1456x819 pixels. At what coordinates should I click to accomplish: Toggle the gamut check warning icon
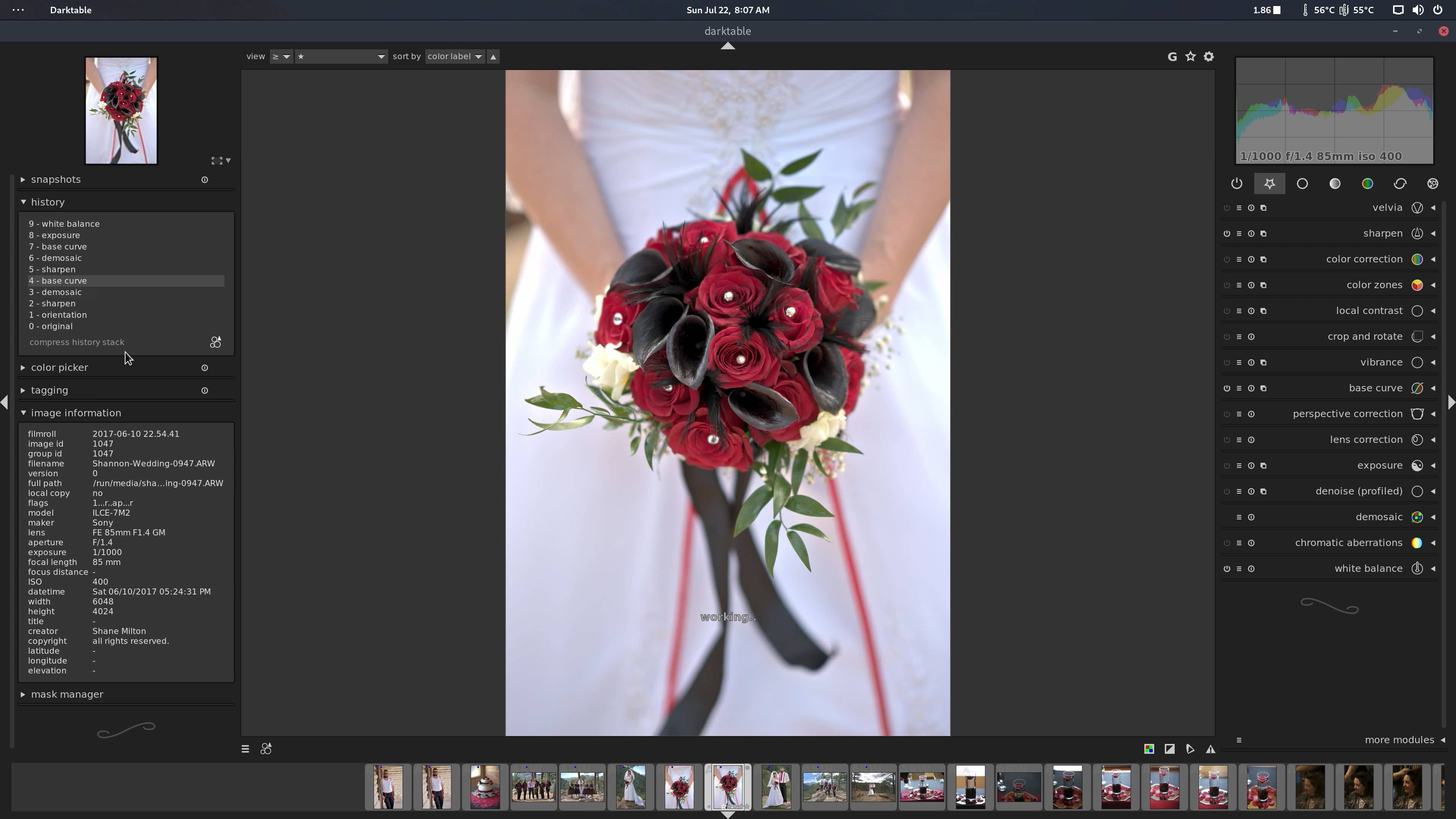pyautogui.click(x=1210, y=749)
